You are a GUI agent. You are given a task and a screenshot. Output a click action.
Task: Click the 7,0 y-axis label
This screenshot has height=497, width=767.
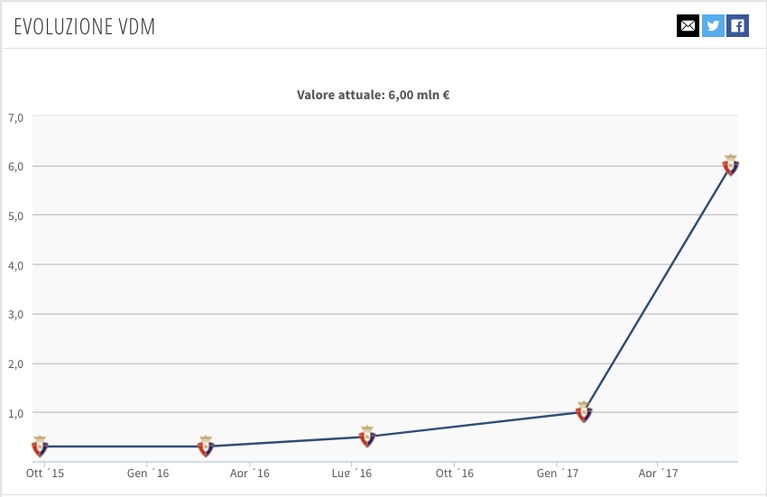pyautogui.click(x=16, y=118)
